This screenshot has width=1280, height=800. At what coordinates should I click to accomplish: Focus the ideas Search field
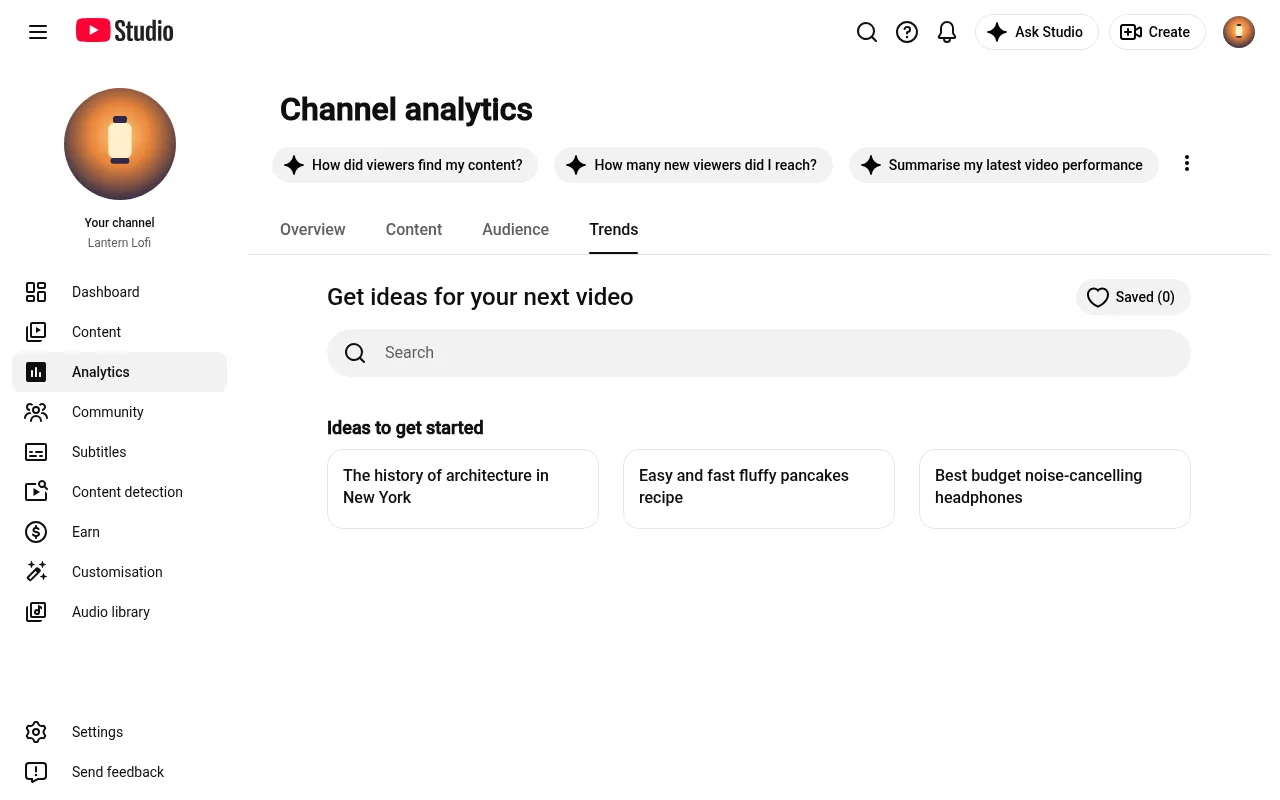(x=759, y=353)
